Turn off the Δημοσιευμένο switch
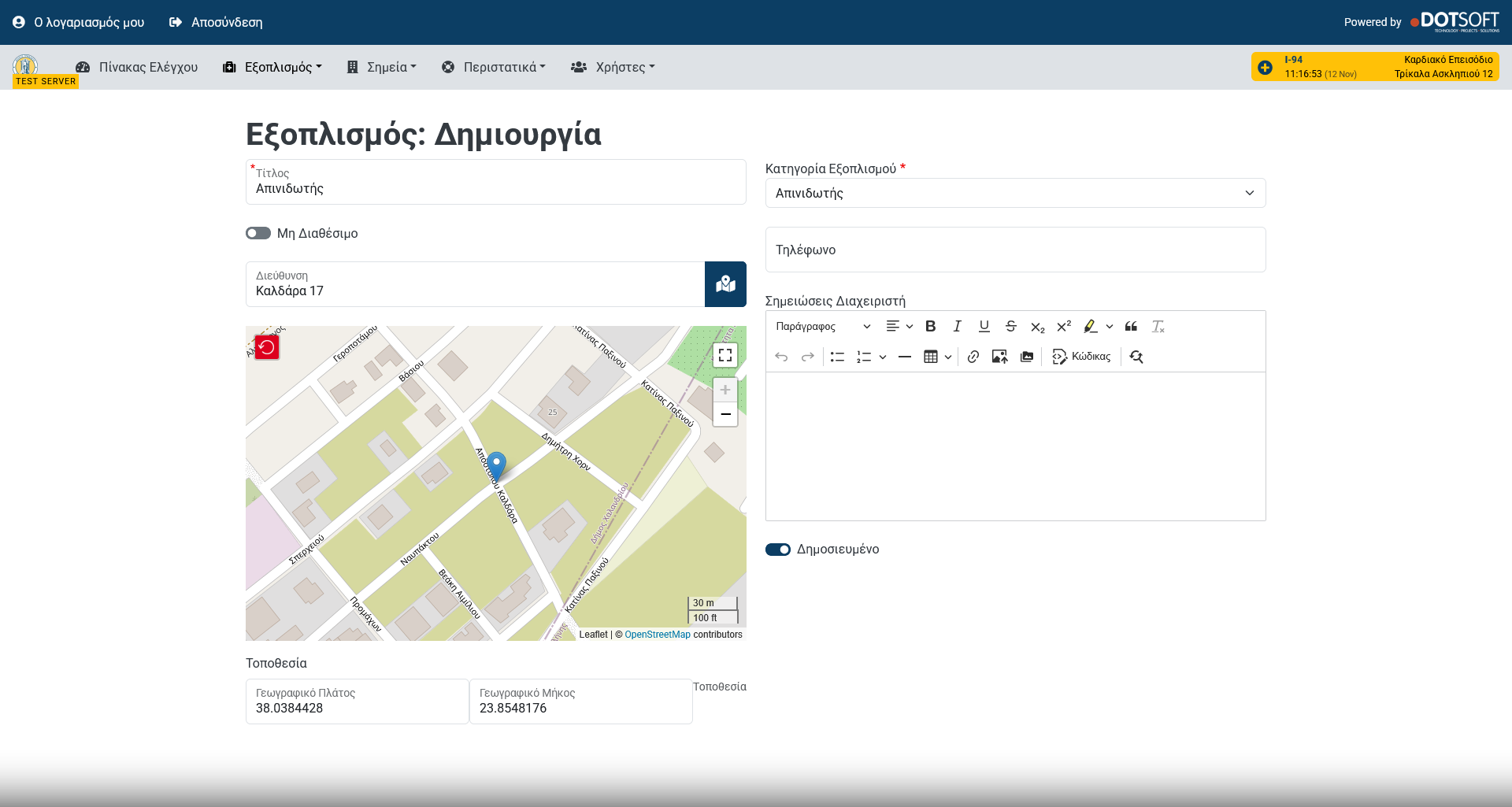This screenshot has width=1512, height=807. 778,550
